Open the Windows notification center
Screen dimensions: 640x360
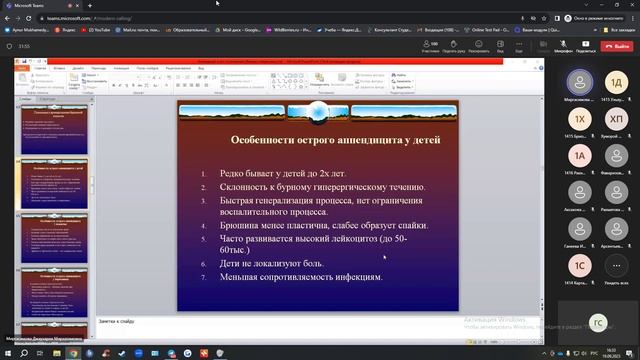pyautogui.click(x=630, y=353)
